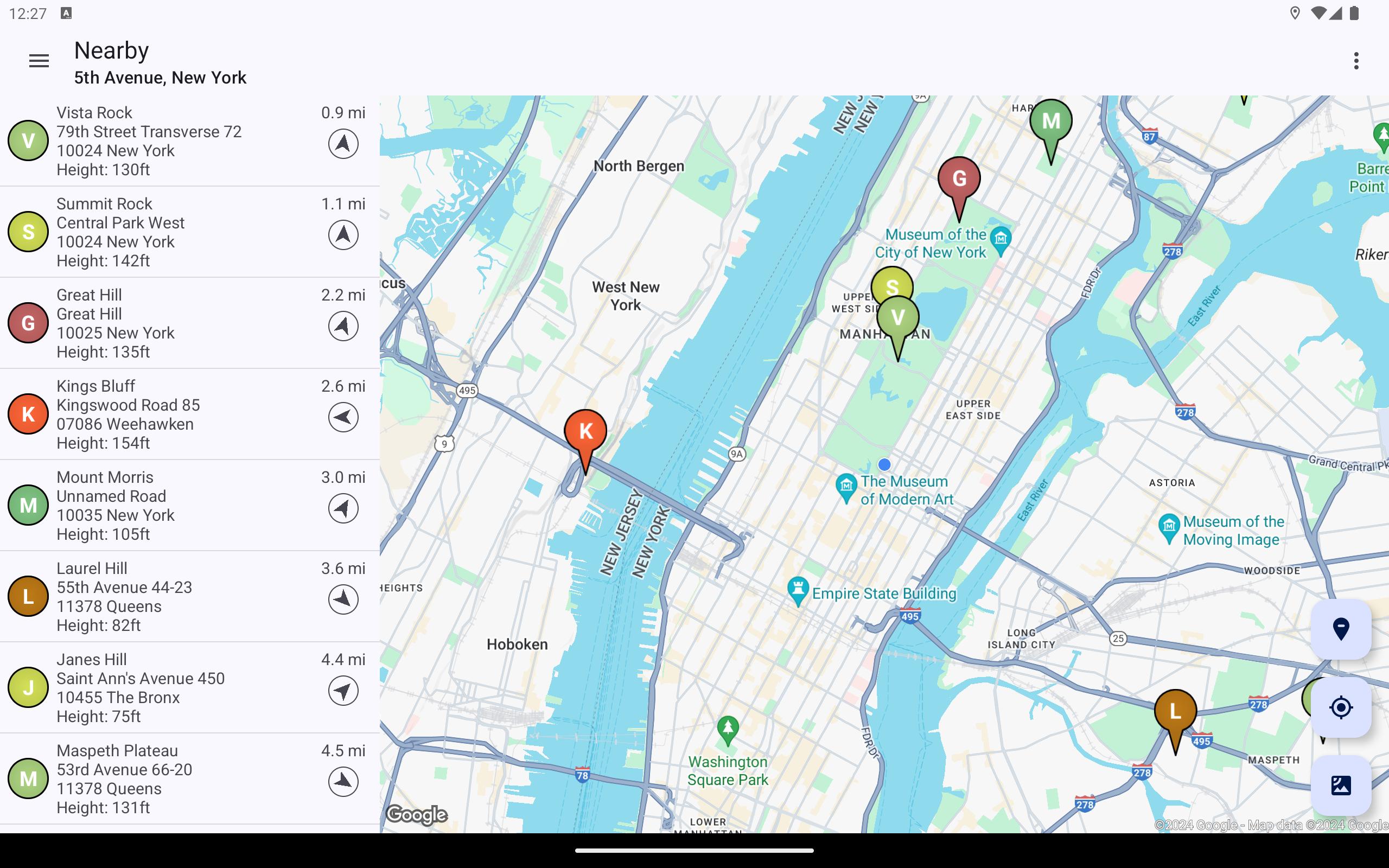Screen dimensions: 1389x868
Task: Select the green M map pin
Action: point(1051,122)
